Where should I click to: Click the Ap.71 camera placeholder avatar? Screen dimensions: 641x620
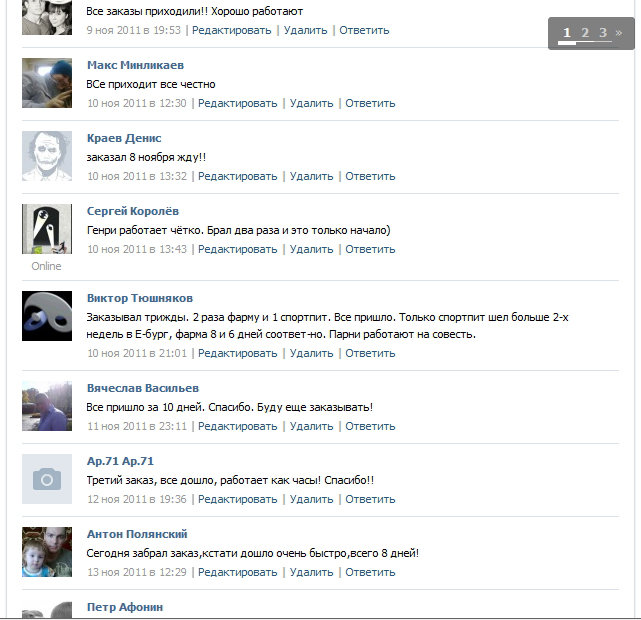pyautogui.click(x=47, y=479)
